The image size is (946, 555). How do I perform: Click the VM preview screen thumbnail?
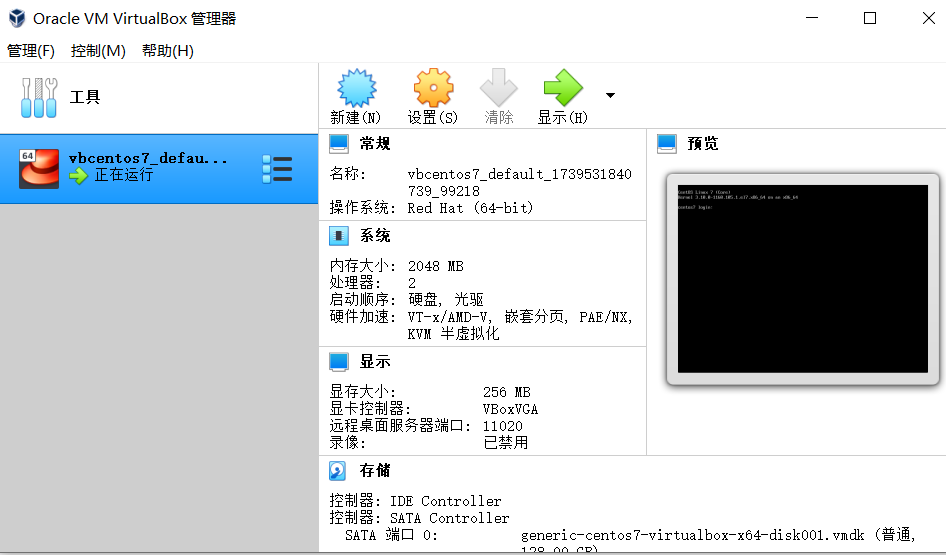pyautogui.click(x=802, y=279)
